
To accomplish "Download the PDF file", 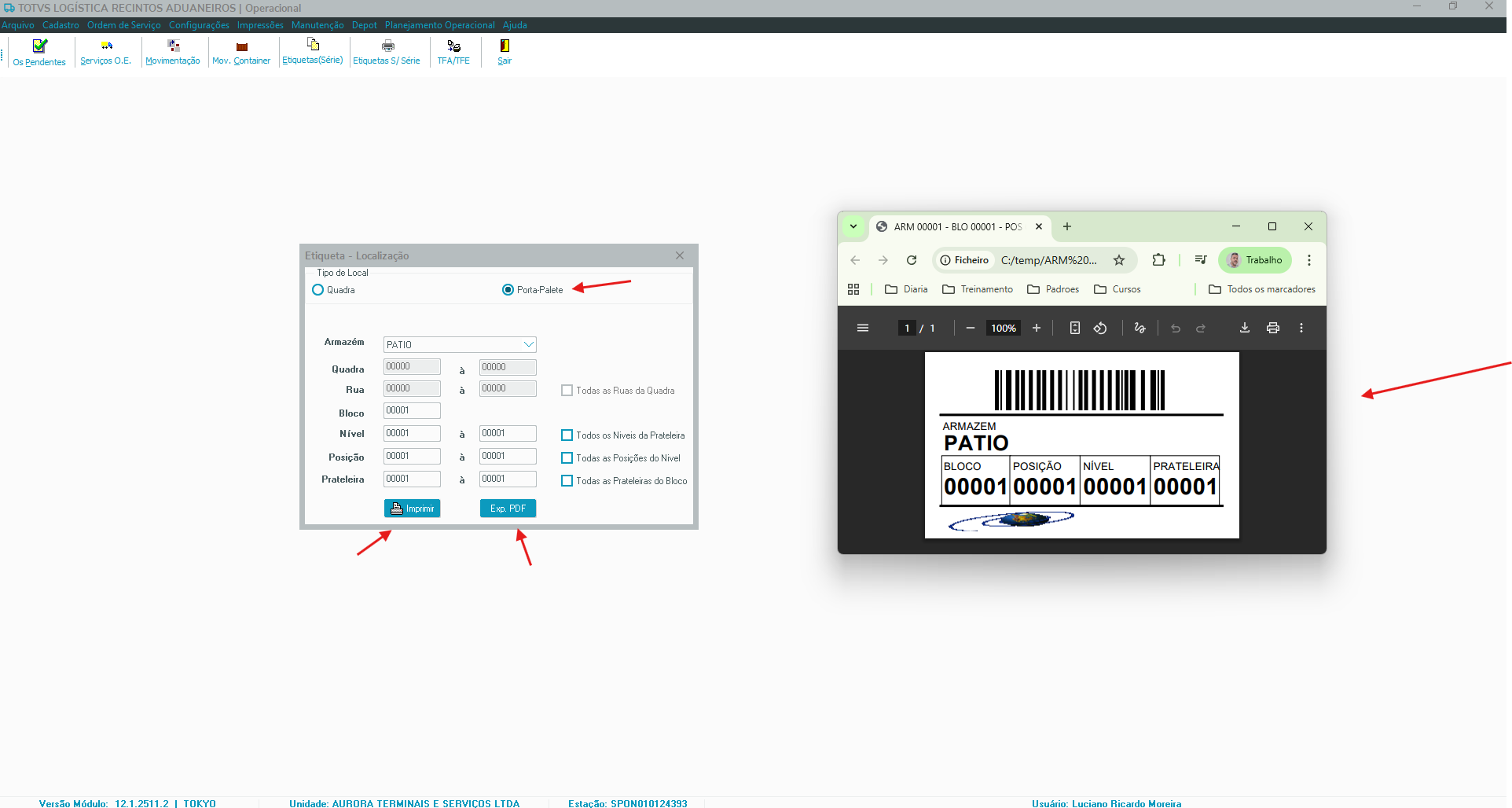I will click(x=1245, y=328).
